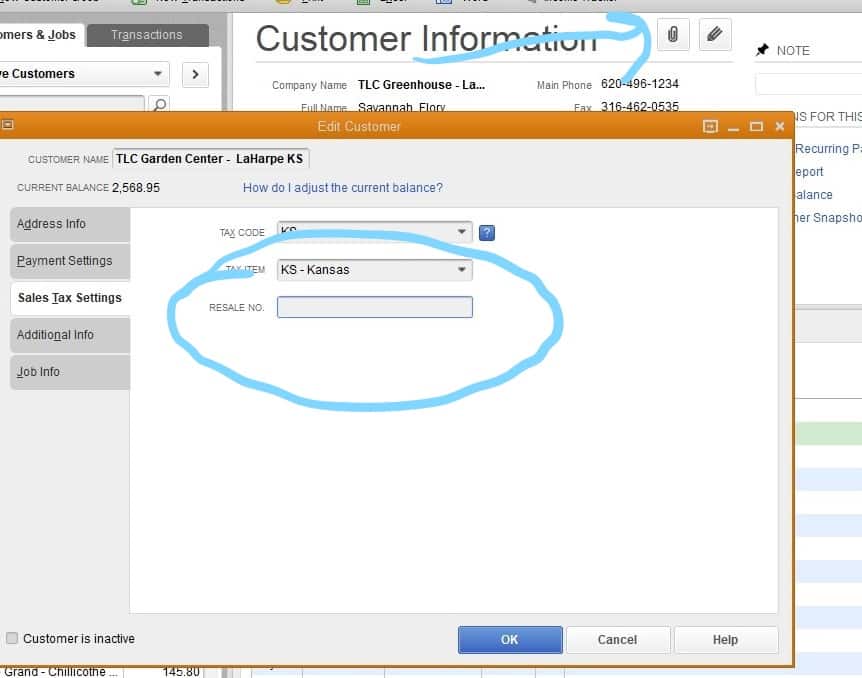The image size is (862, 678).
Task: Close the Edit Customer dialog
Action: (x=780, y=126)
